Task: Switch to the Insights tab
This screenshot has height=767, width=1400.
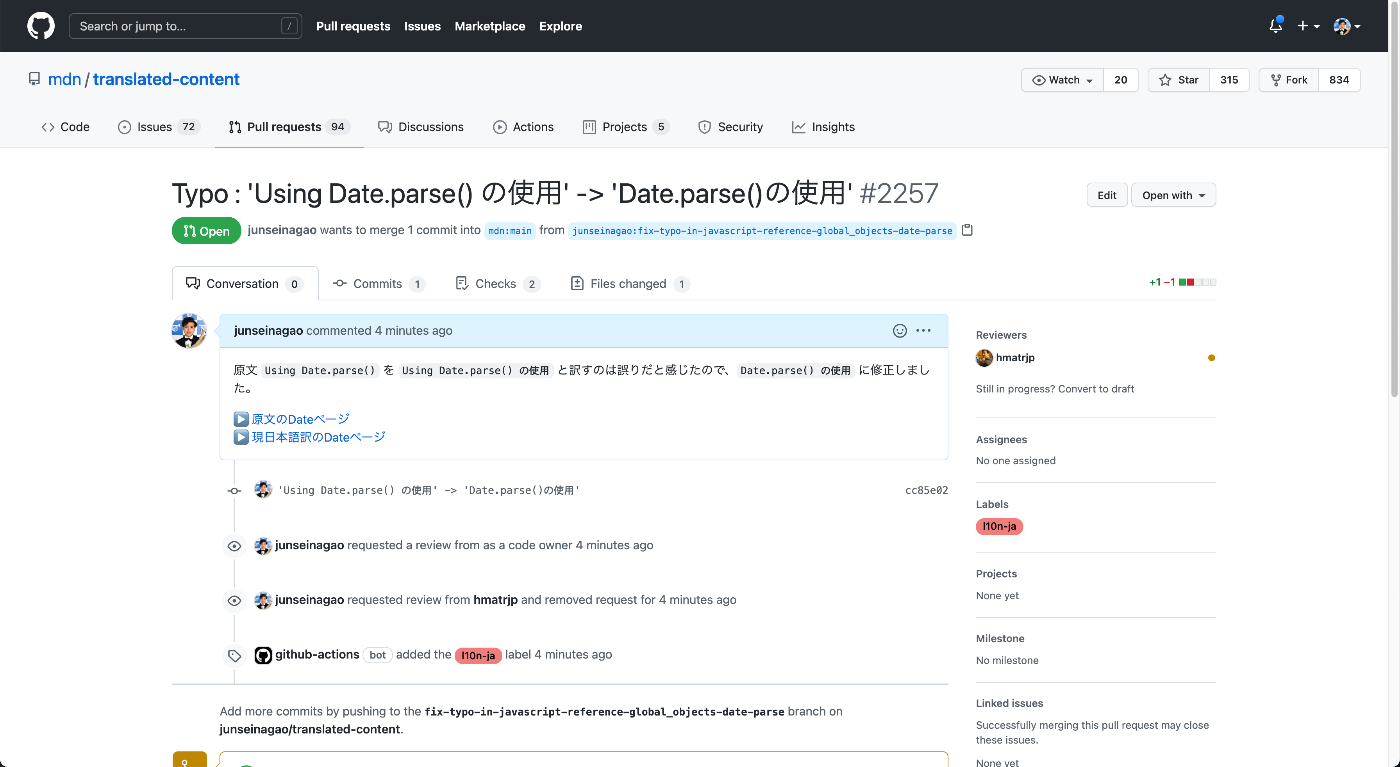Action: (823, 127)
